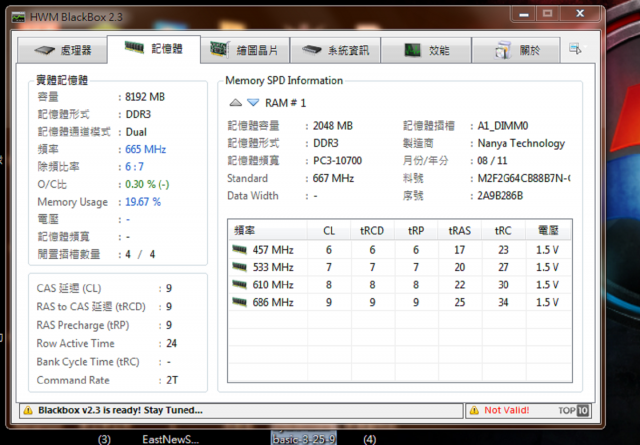Click the M2F2G64CB88B7N part number

click(524, 178)
